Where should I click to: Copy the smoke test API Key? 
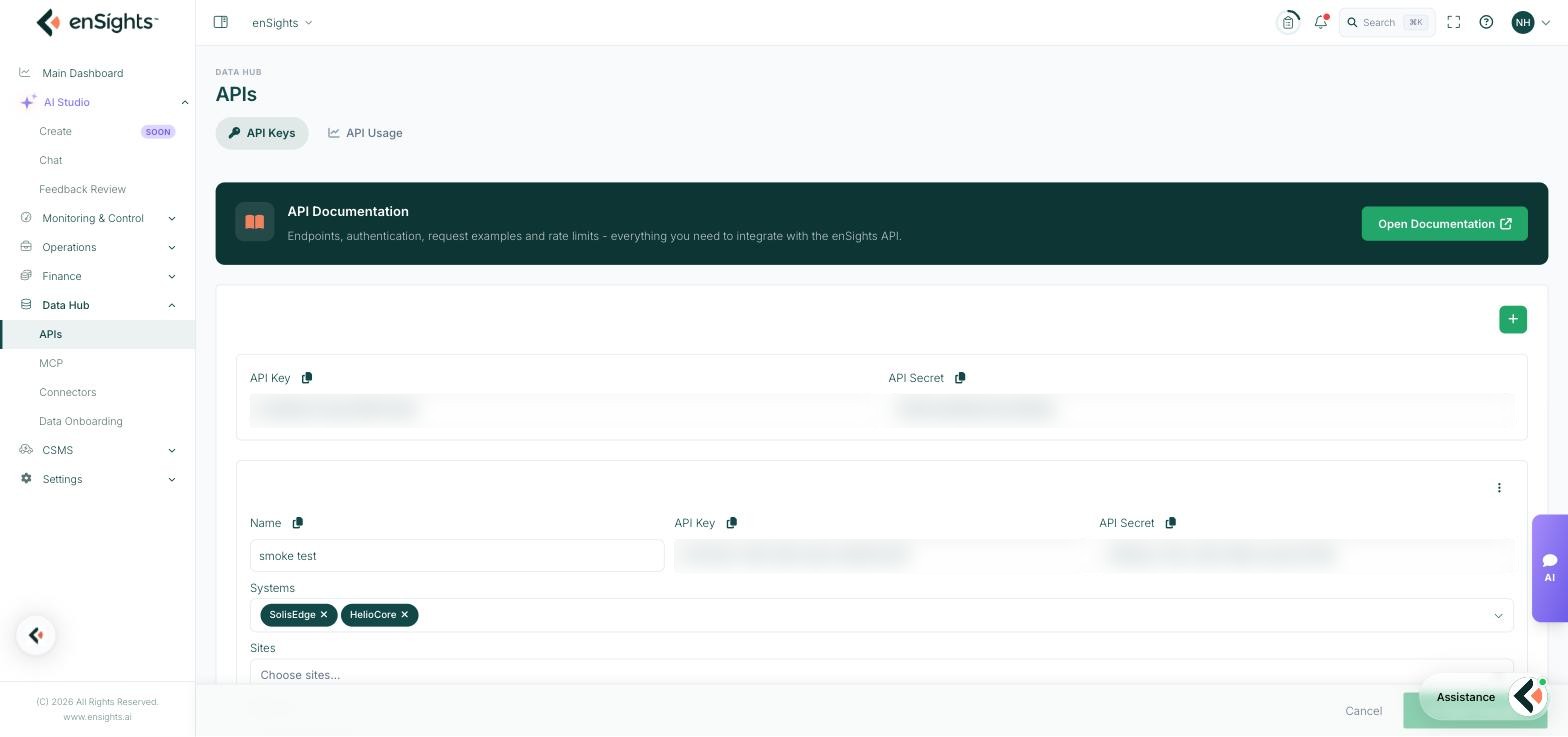tap(732, 523)
